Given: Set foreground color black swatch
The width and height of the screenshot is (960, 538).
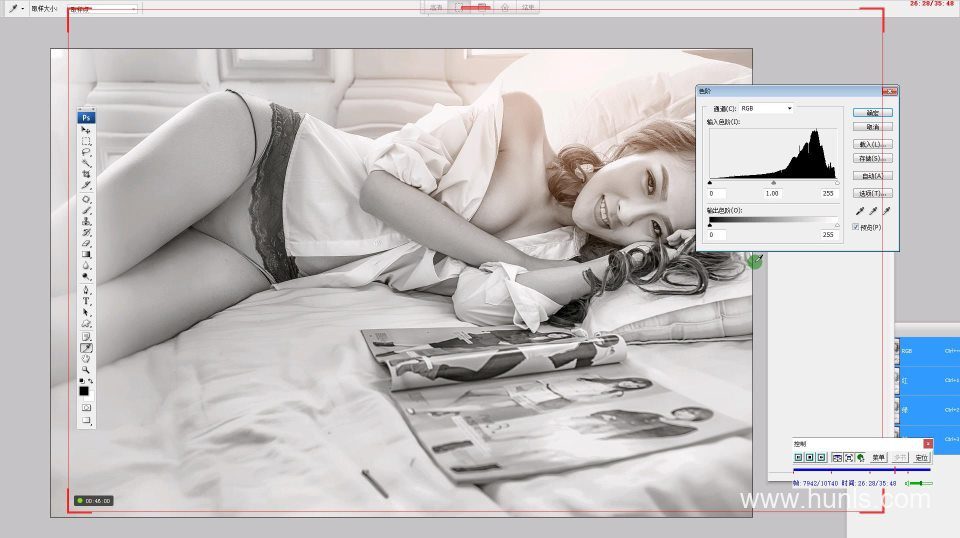Looking at the screenshot, I should coord(84,391).
